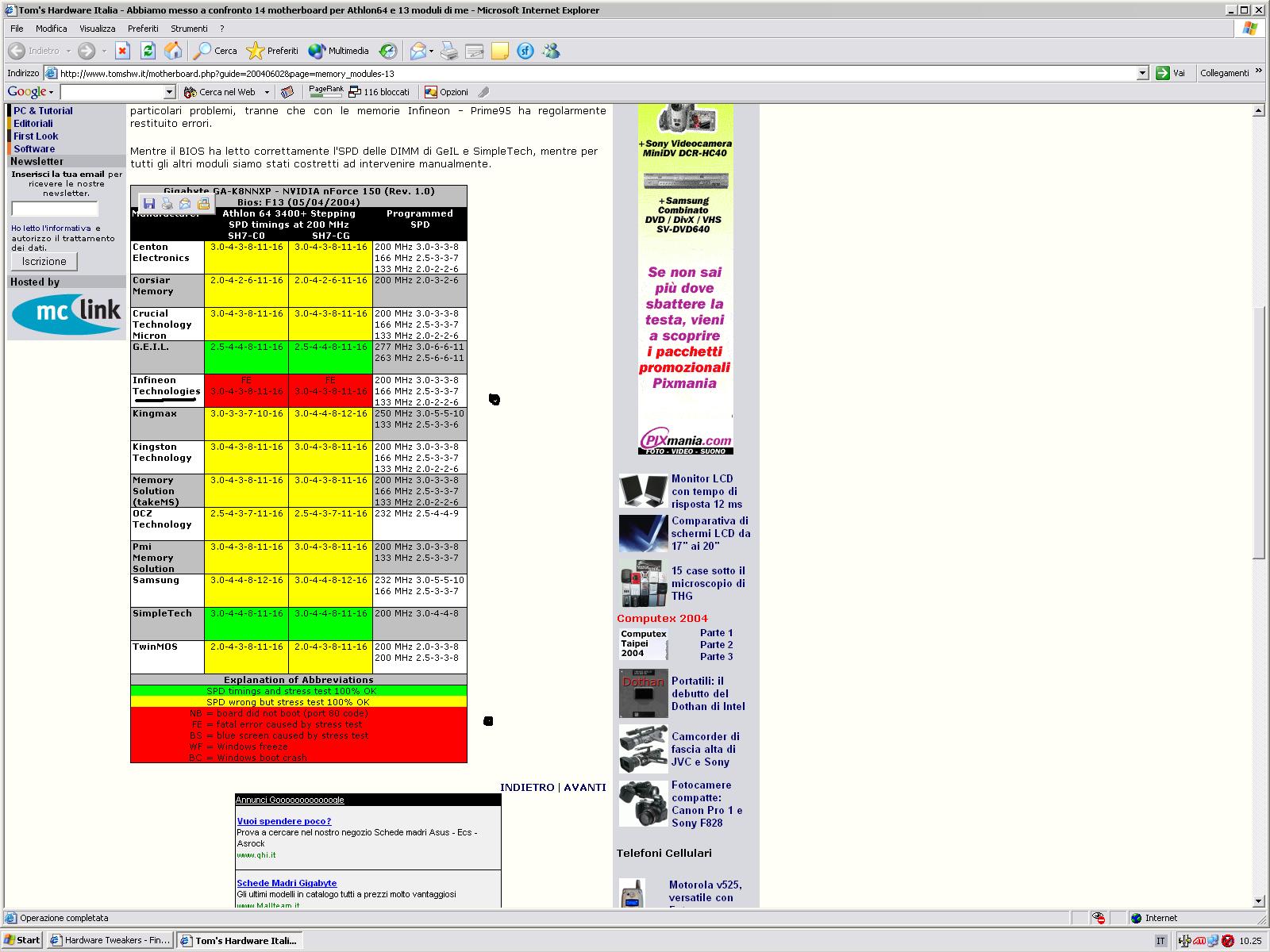Viewport: 1270px width, 952px height.
Task: Click the '116 bloccati' popup blocker
Action: click(x=379, y=92)
